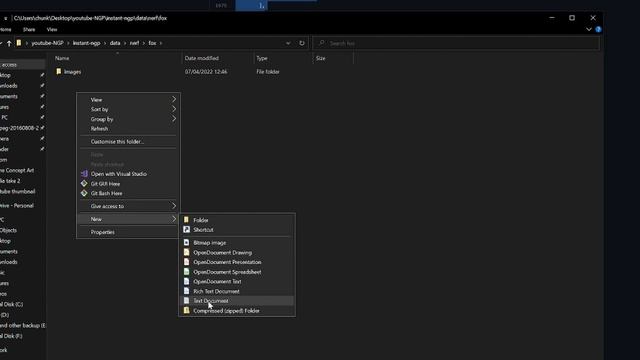
Task: Open Explorer help with the blue question icon
Action: (x=598, y=29)
